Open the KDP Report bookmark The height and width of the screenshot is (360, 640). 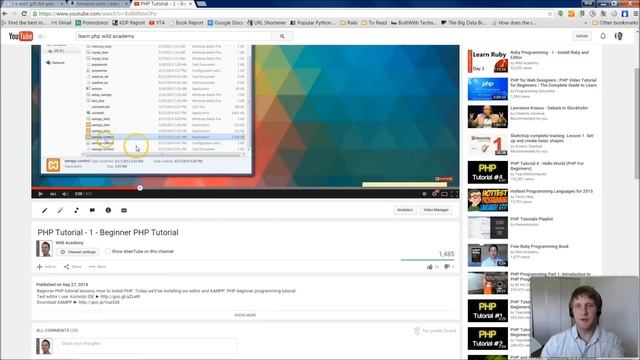(x=129, y=23)
